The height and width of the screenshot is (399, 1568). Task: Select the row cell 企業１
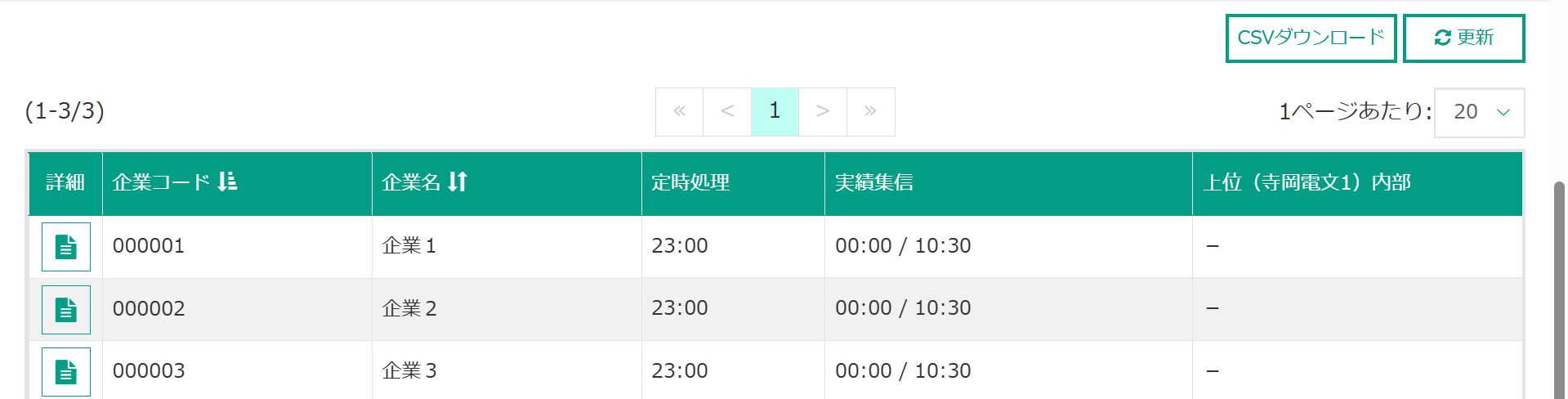(507, 246)
